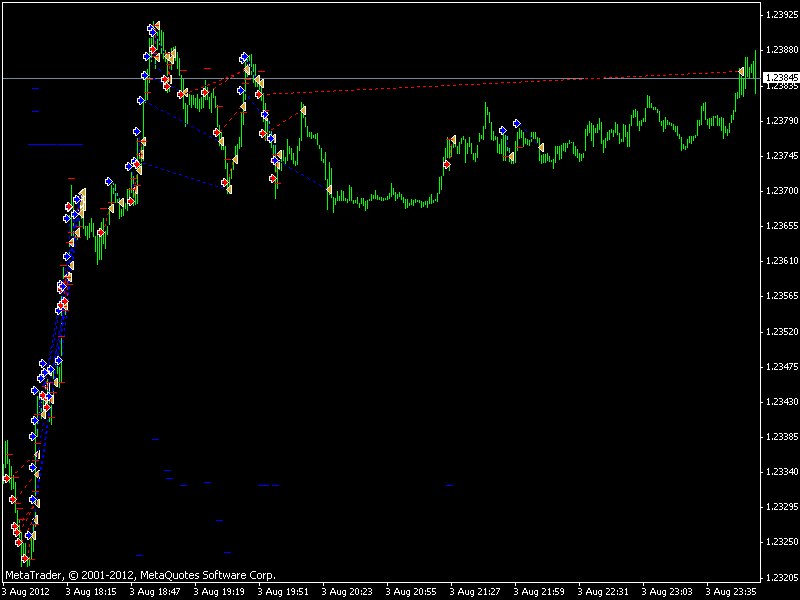Click the 1.23610 price scale label
This screenshot has height=600, width=800.
pyautogui.click(x=782, y=261)
